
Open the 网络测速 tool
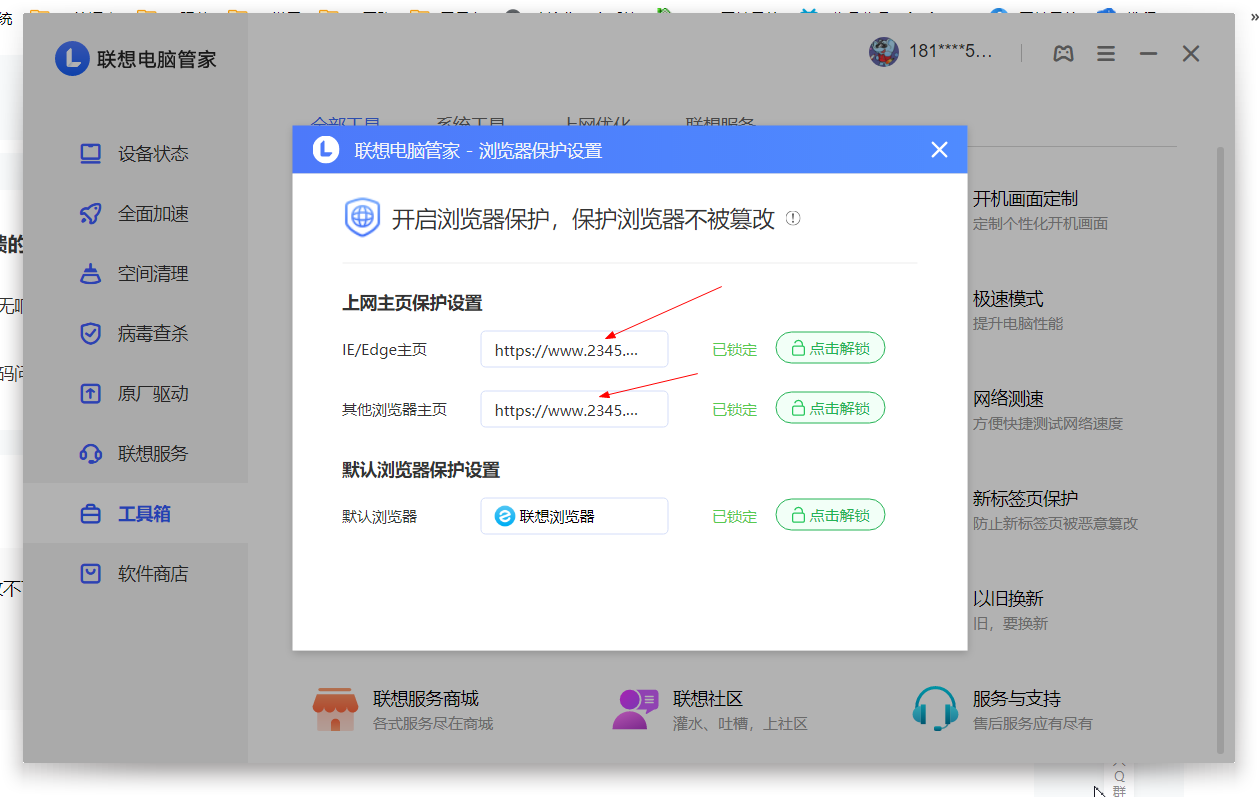[x=1048, y=410]
